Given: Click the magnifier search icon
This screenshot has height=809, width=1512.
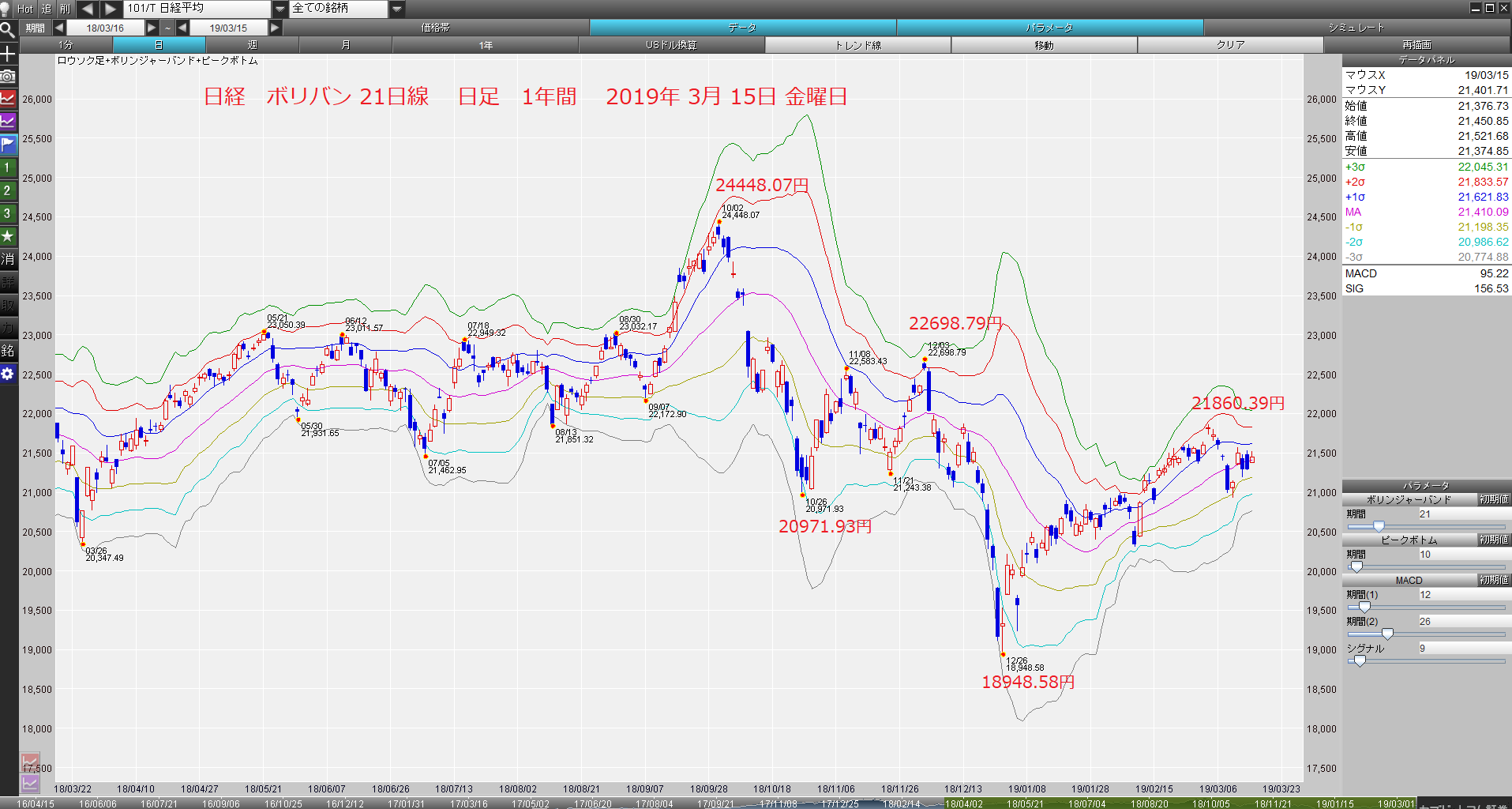Looking at the screenshot, I should point(8,31).
